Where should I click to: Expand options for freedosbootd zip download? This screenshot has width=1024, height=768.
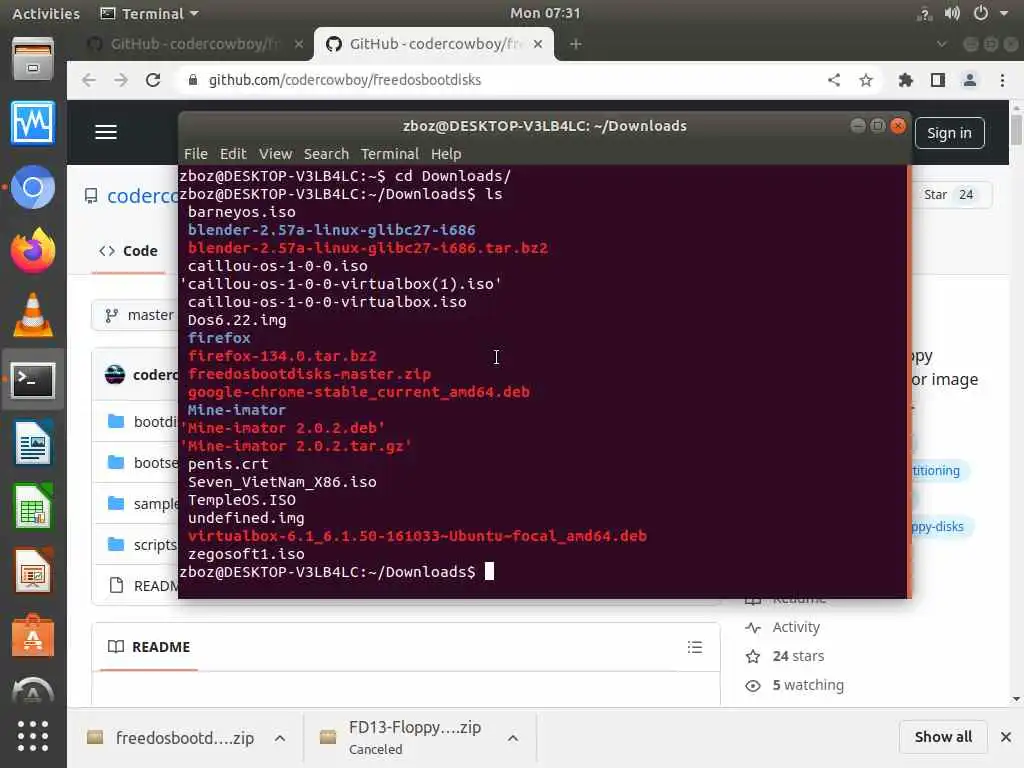[280, 738]
